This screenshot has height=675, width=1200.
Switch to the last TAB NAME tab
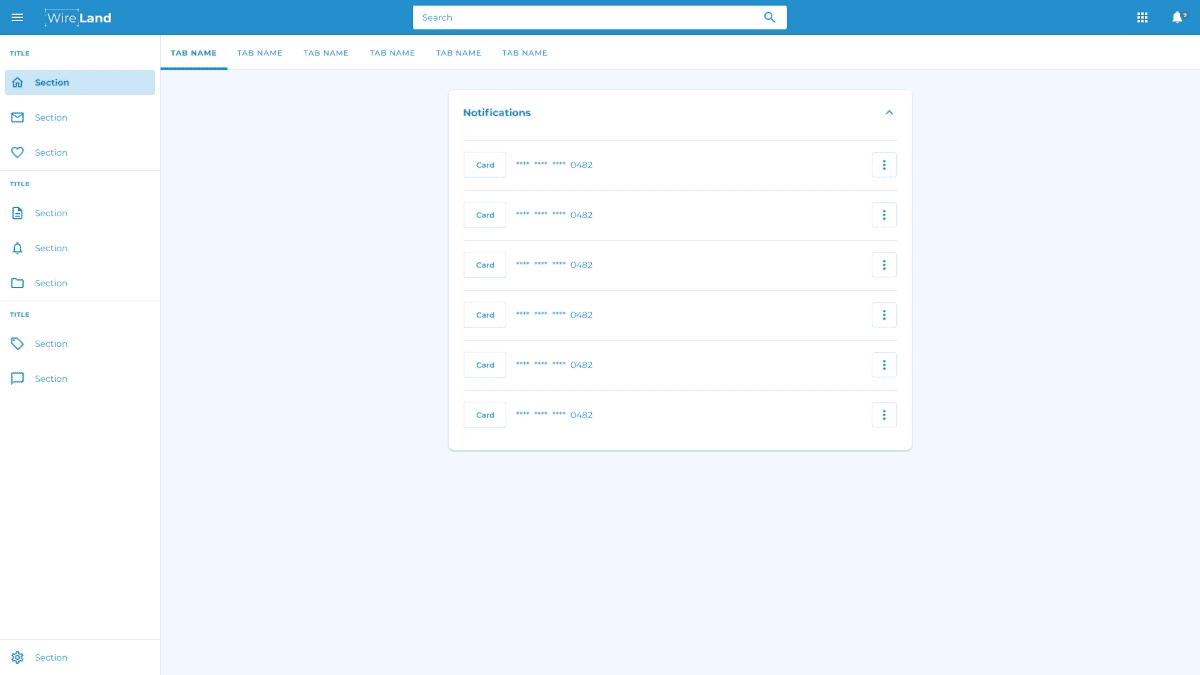(525, 53)
